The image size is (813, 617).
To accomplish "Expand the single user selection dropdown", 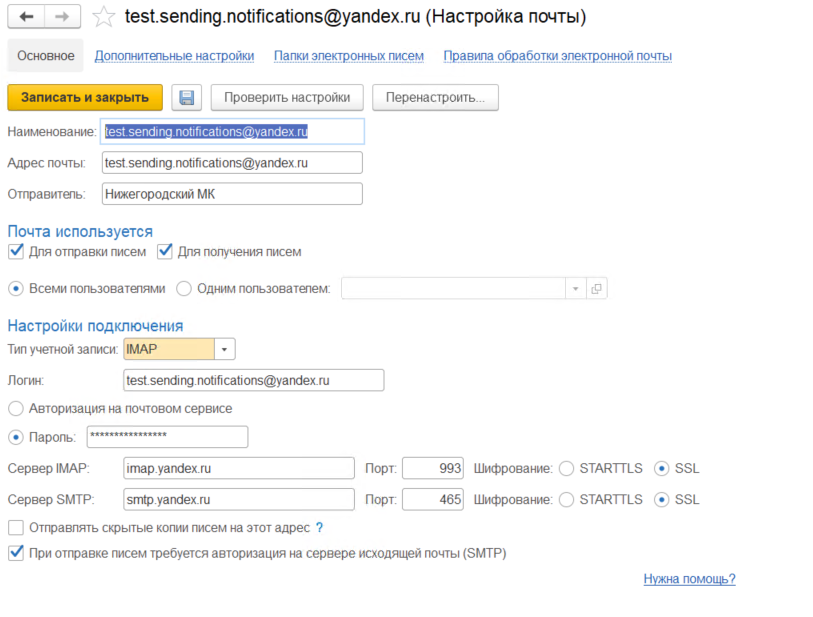I will 575,289.
